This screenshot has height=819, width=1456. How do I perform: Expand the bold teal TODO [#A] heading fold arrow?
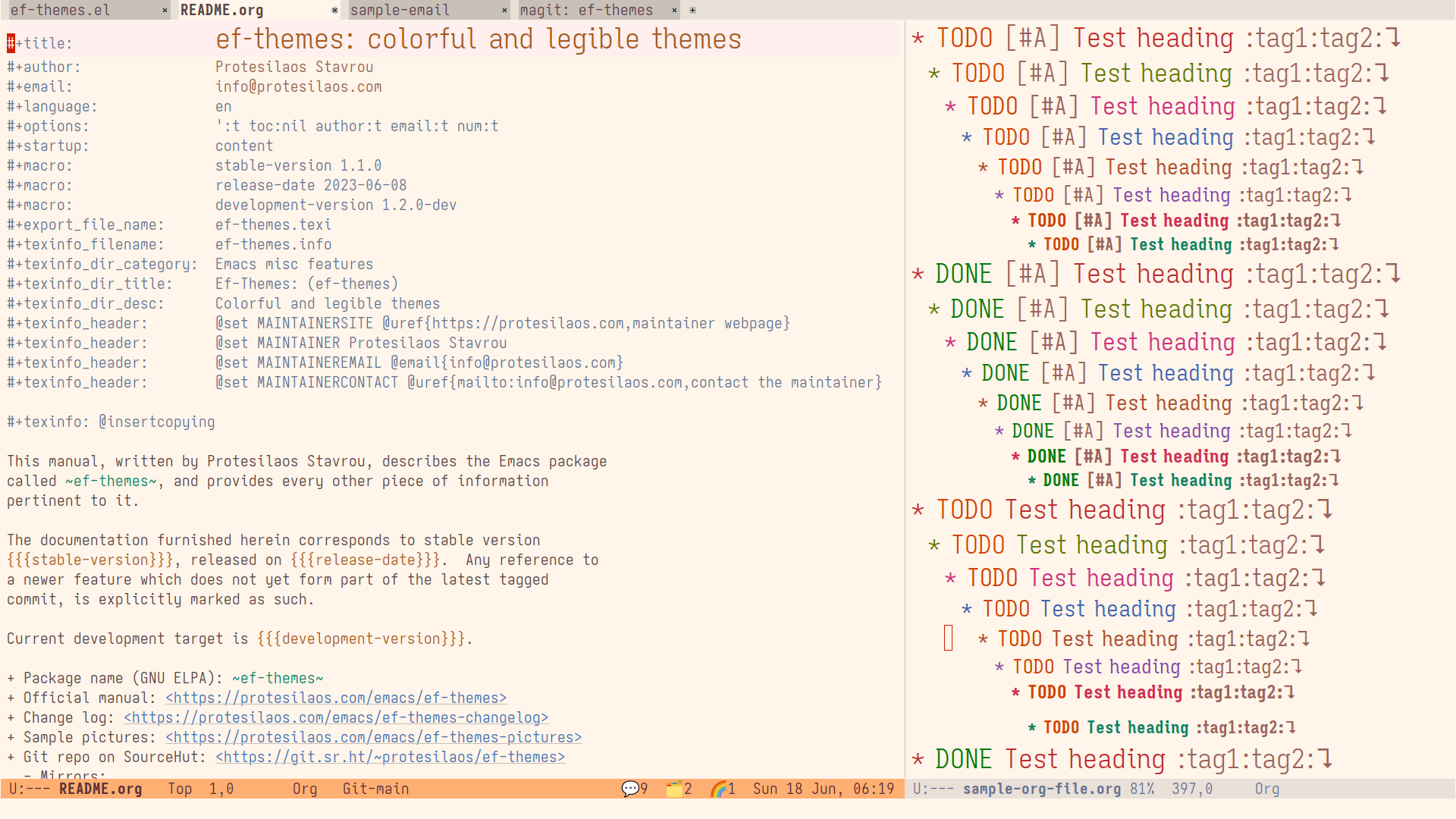tap(1335, 245)
